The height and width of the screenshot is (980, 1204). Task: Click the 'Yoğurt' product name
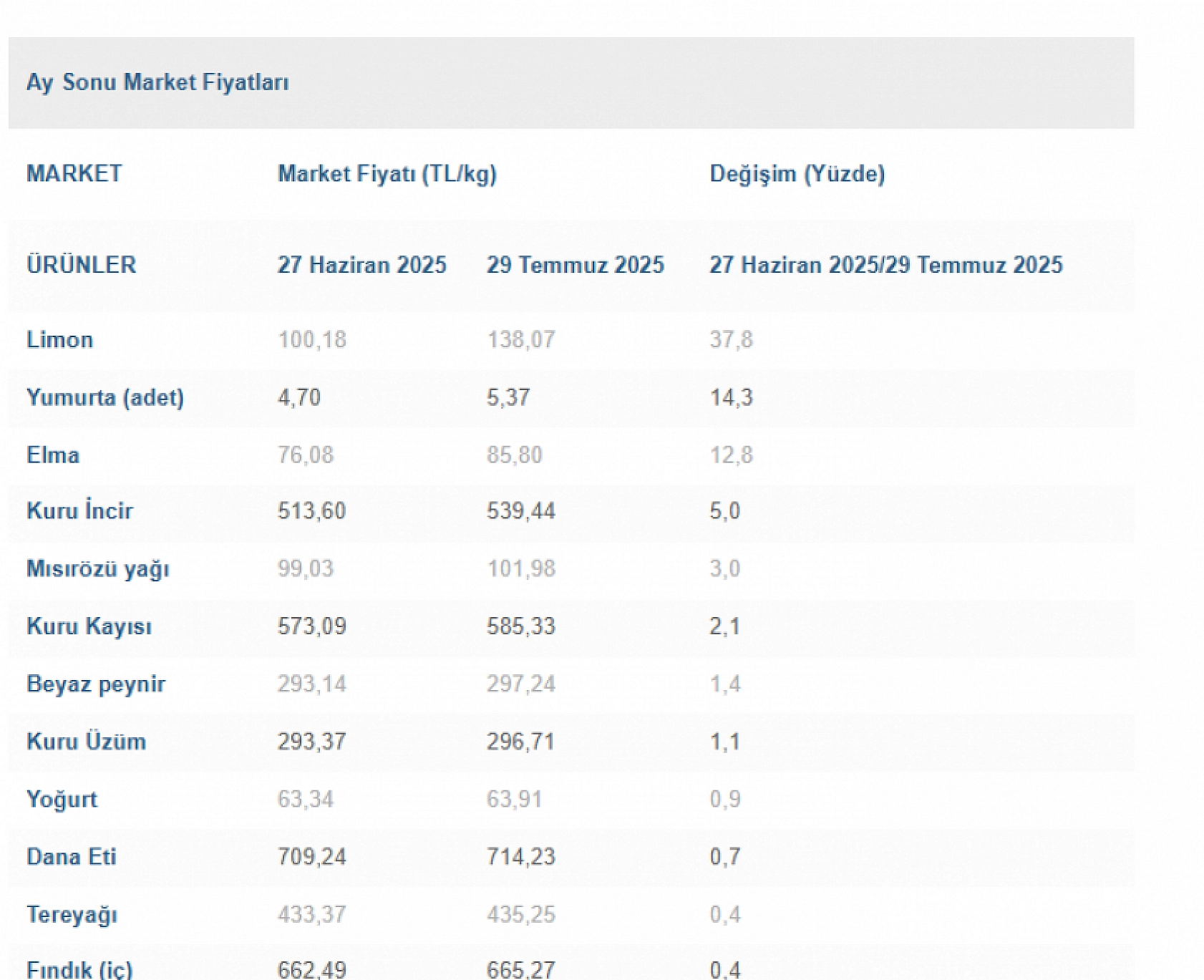point(62,800)
